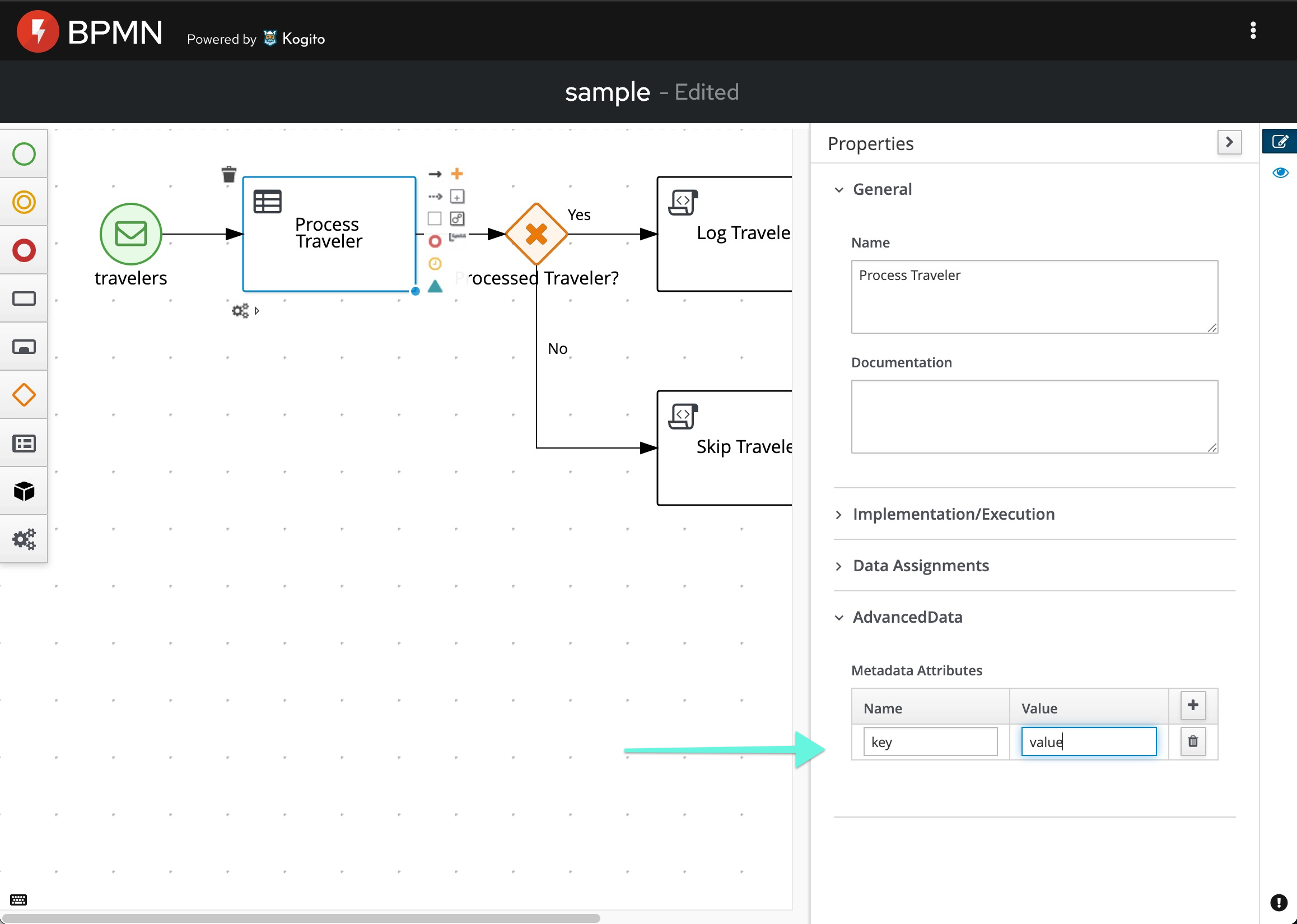Open the Artifacts cube palette
1297x924 pixels.
point(24,491)
